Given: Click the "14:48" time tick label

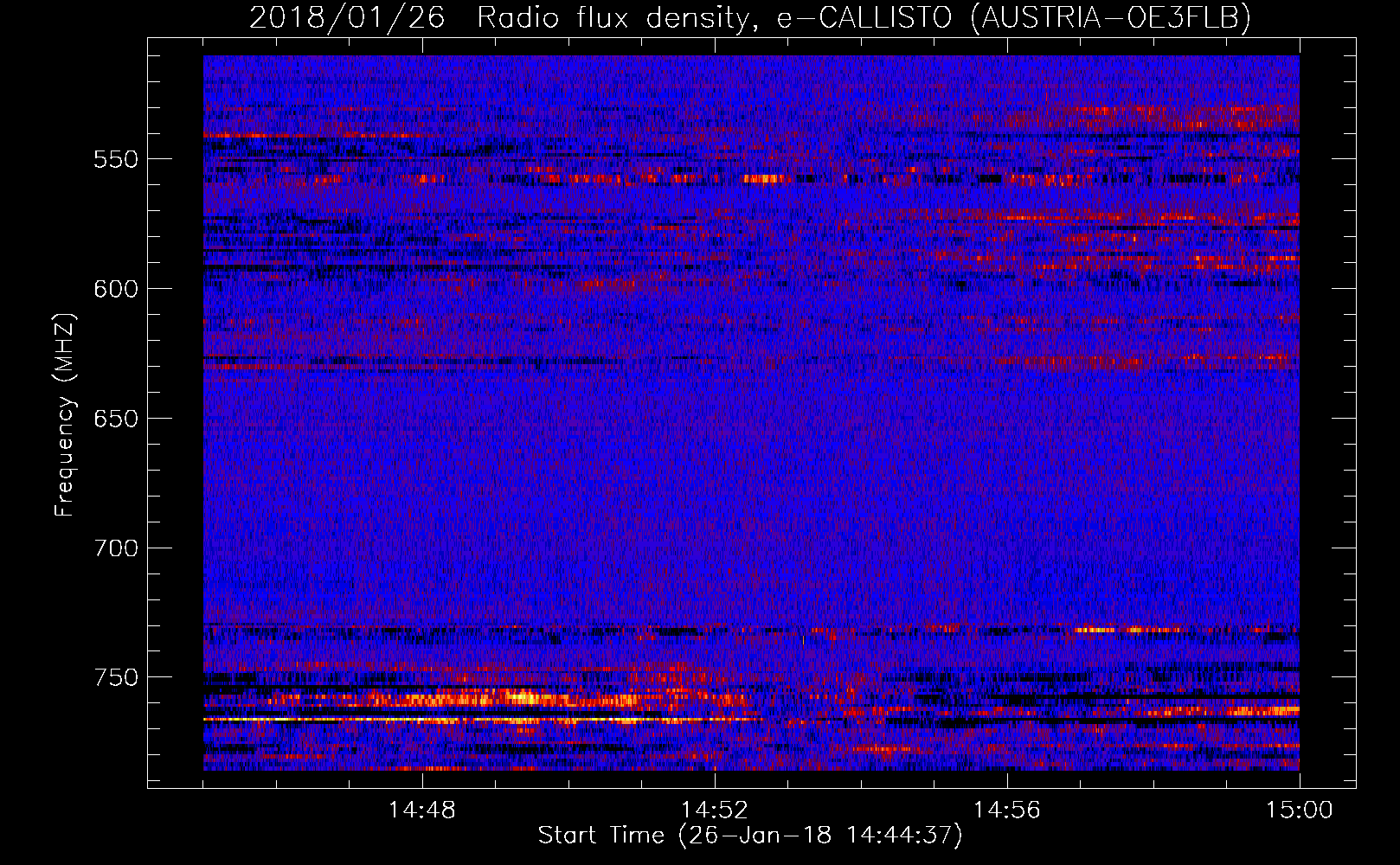Looking at the screenshot, I should 422,811.
